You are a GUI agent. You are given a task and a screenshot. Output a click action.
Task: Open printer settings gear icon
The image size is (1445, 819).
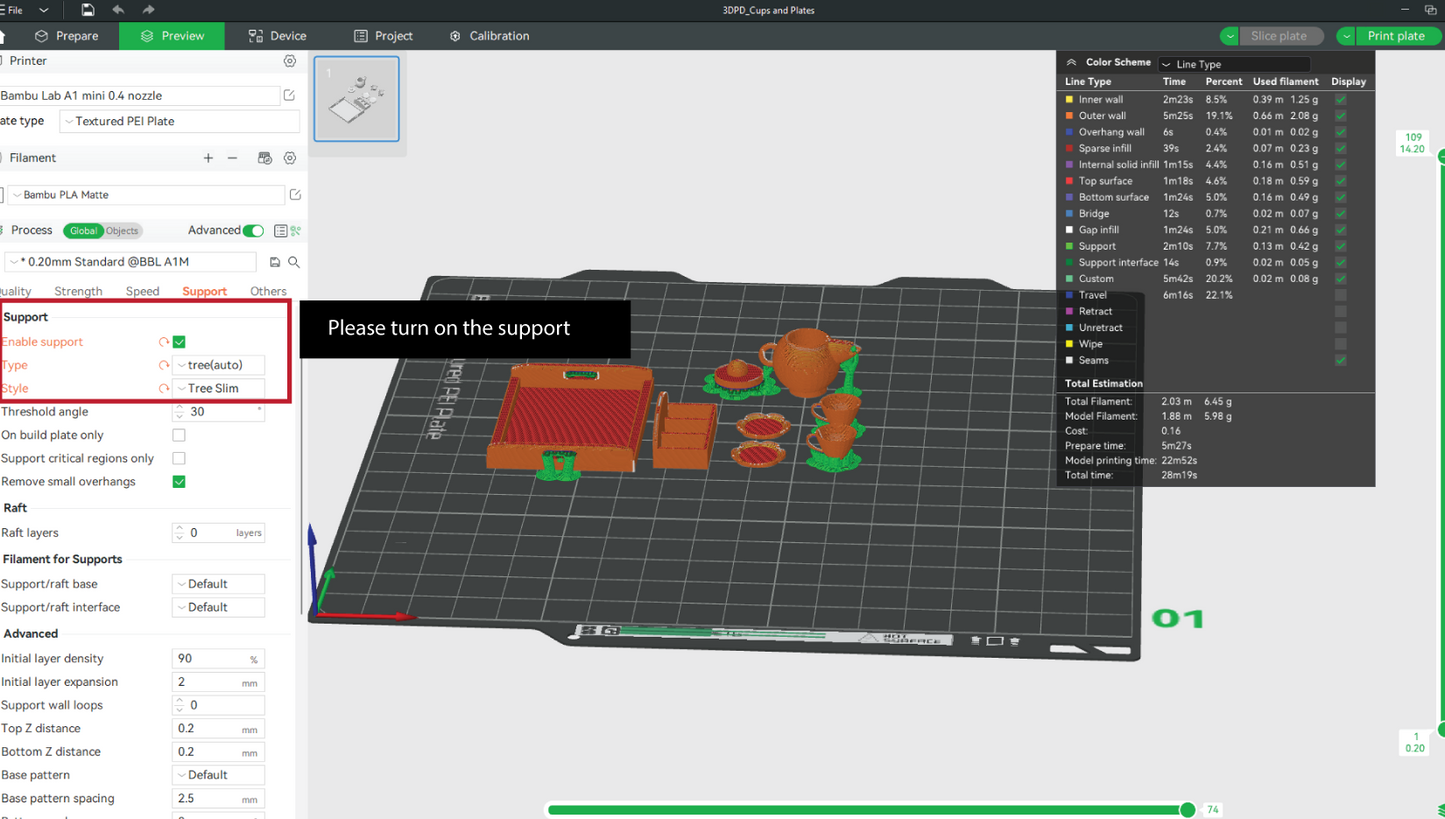tap(290, 61)
